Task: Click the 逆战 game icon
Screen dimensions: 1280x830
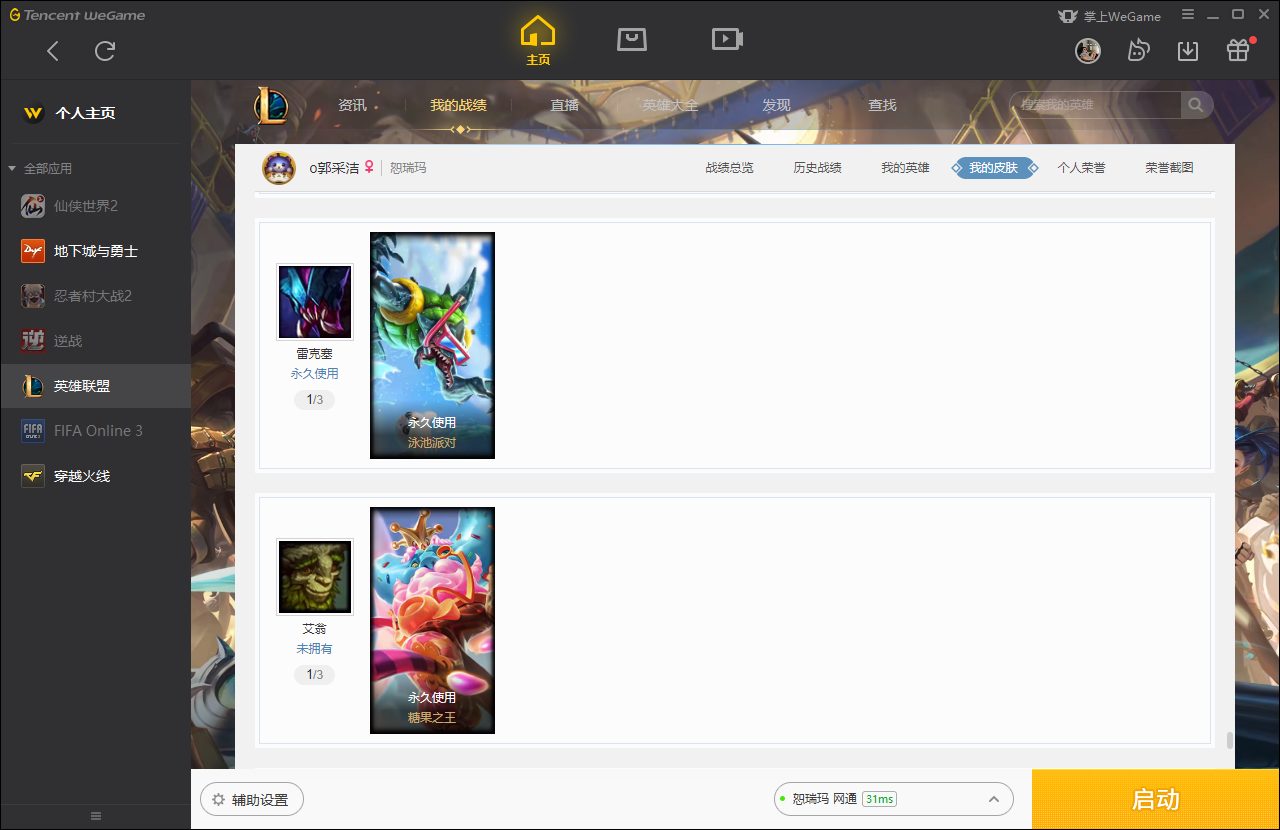Action: 33,341
